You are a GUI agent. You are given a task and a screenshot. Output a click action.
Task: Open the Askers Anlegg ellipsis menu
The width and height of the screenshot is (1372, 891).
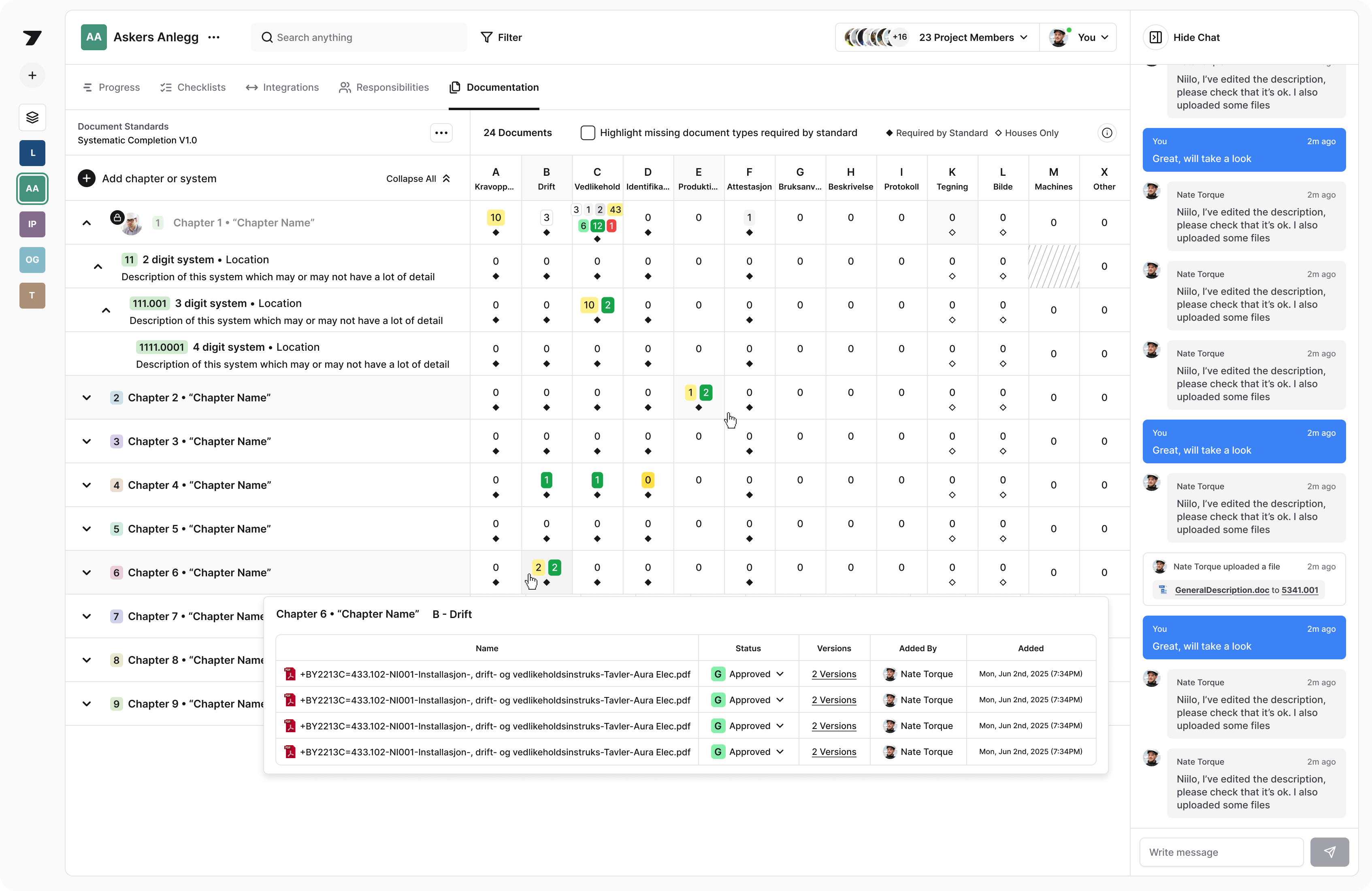point(214,38)
